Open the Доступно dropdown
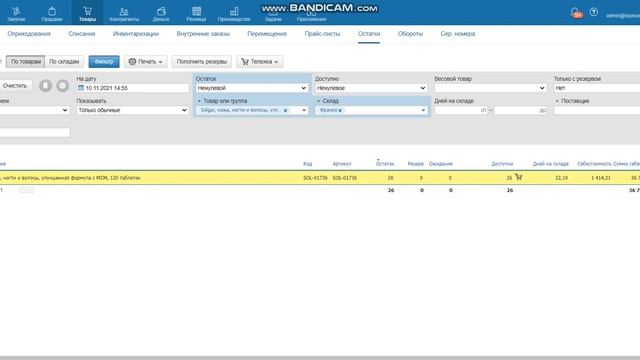 click(371, 88)
